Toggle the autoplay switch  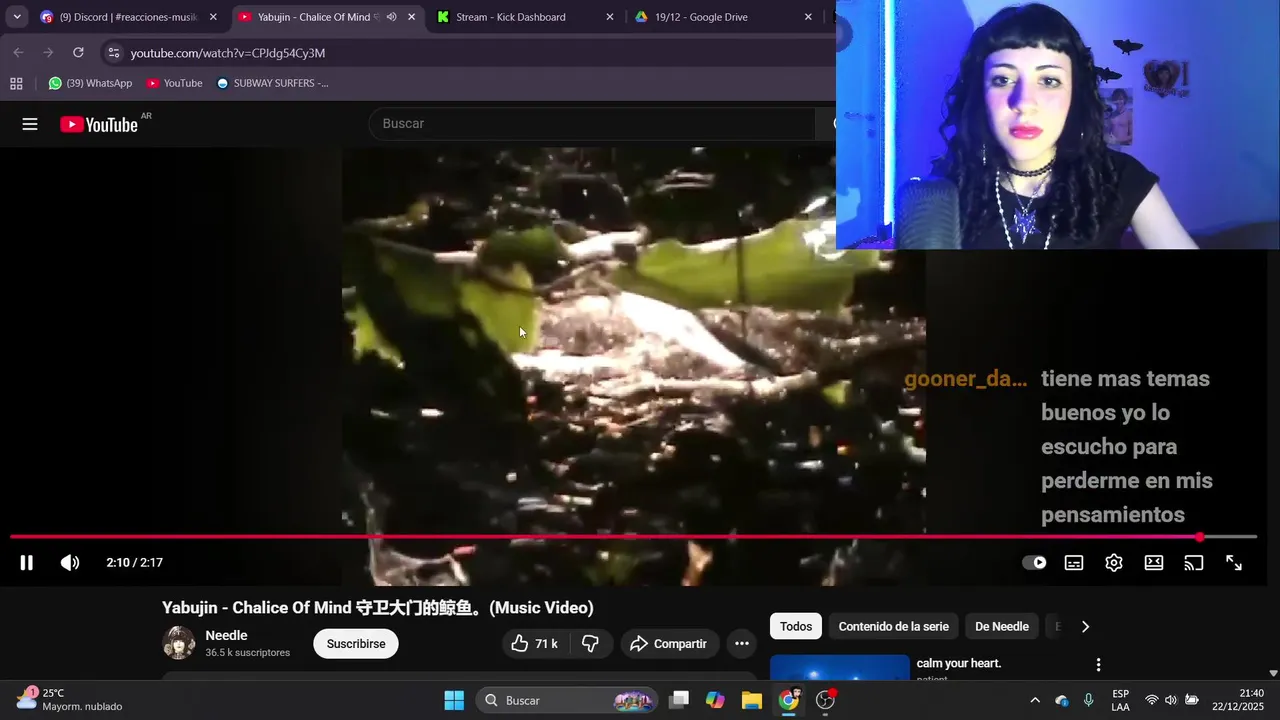point(1034,563)
